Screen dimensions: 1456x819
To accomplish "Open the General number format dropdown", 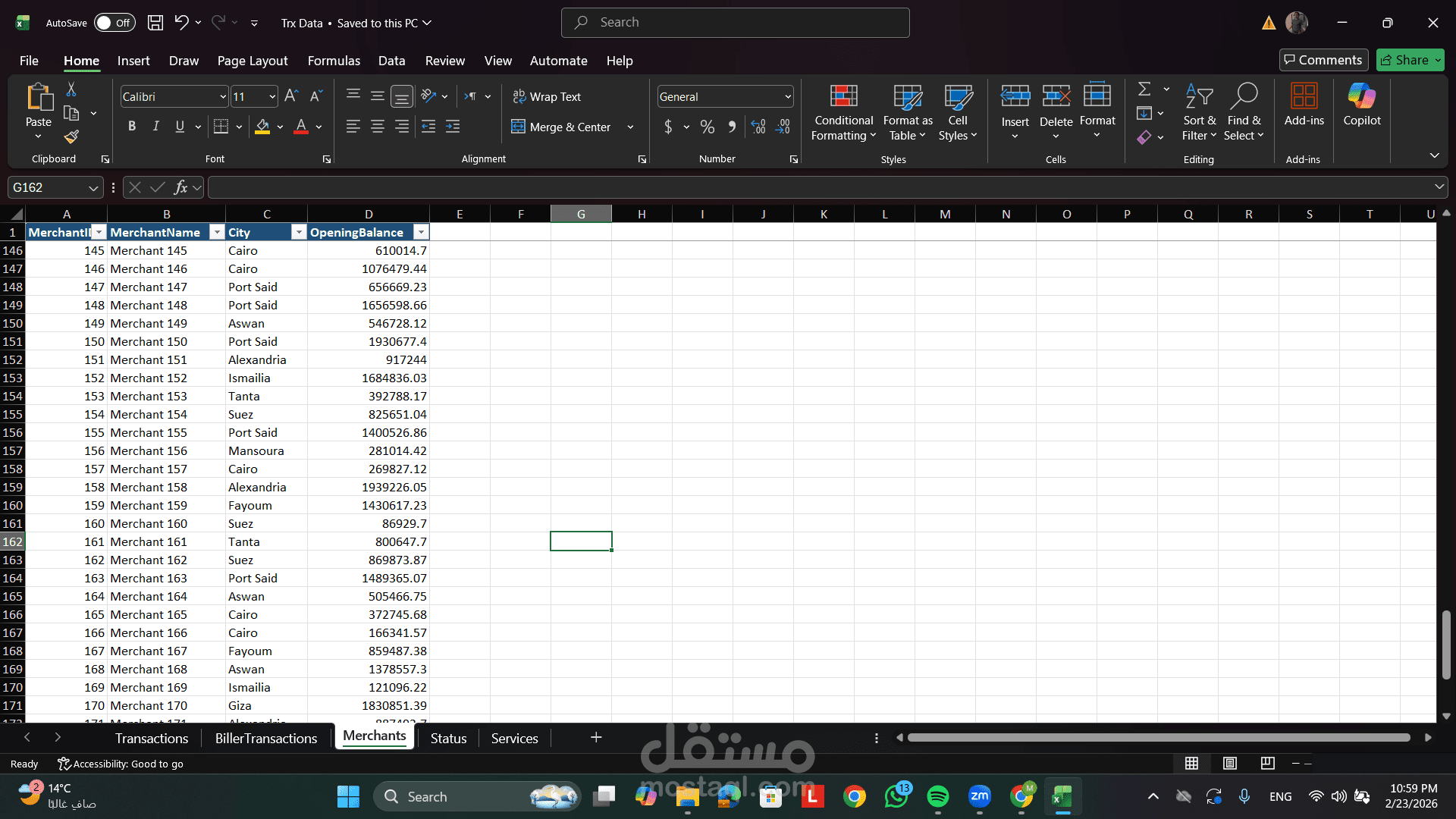I will click(x=788, y=97).
